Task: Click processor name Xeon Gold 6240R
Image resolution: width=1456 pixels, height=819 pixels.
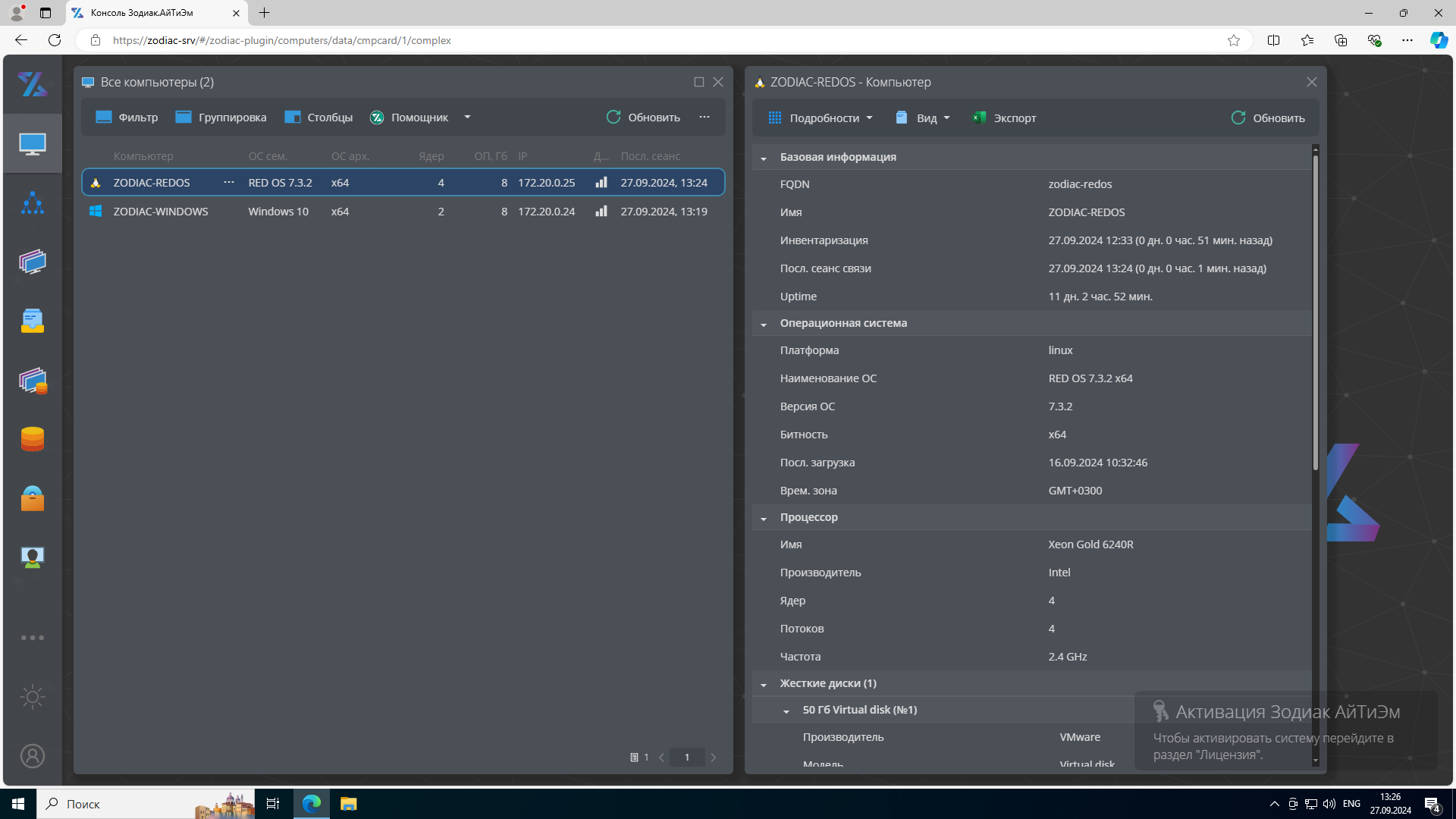Action: (1090, 544)
